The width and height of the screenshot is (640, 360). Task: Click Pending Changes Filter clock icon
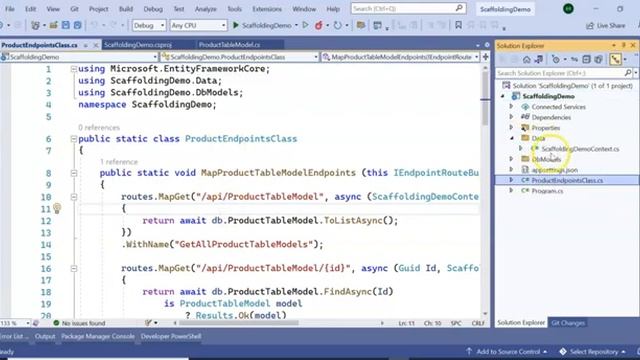click(556, 60)
